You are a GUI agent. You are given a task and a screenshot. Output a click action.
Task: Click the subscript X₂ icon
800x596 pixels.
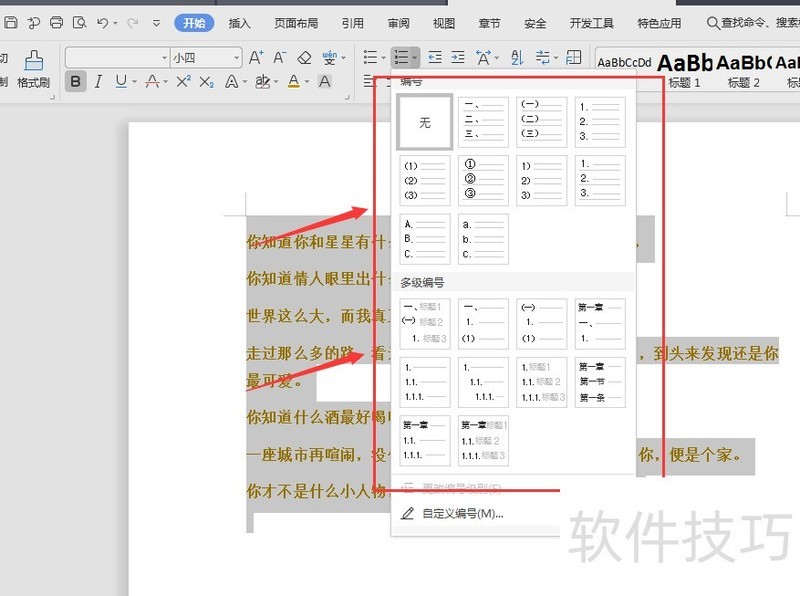[x=206, y=82]
